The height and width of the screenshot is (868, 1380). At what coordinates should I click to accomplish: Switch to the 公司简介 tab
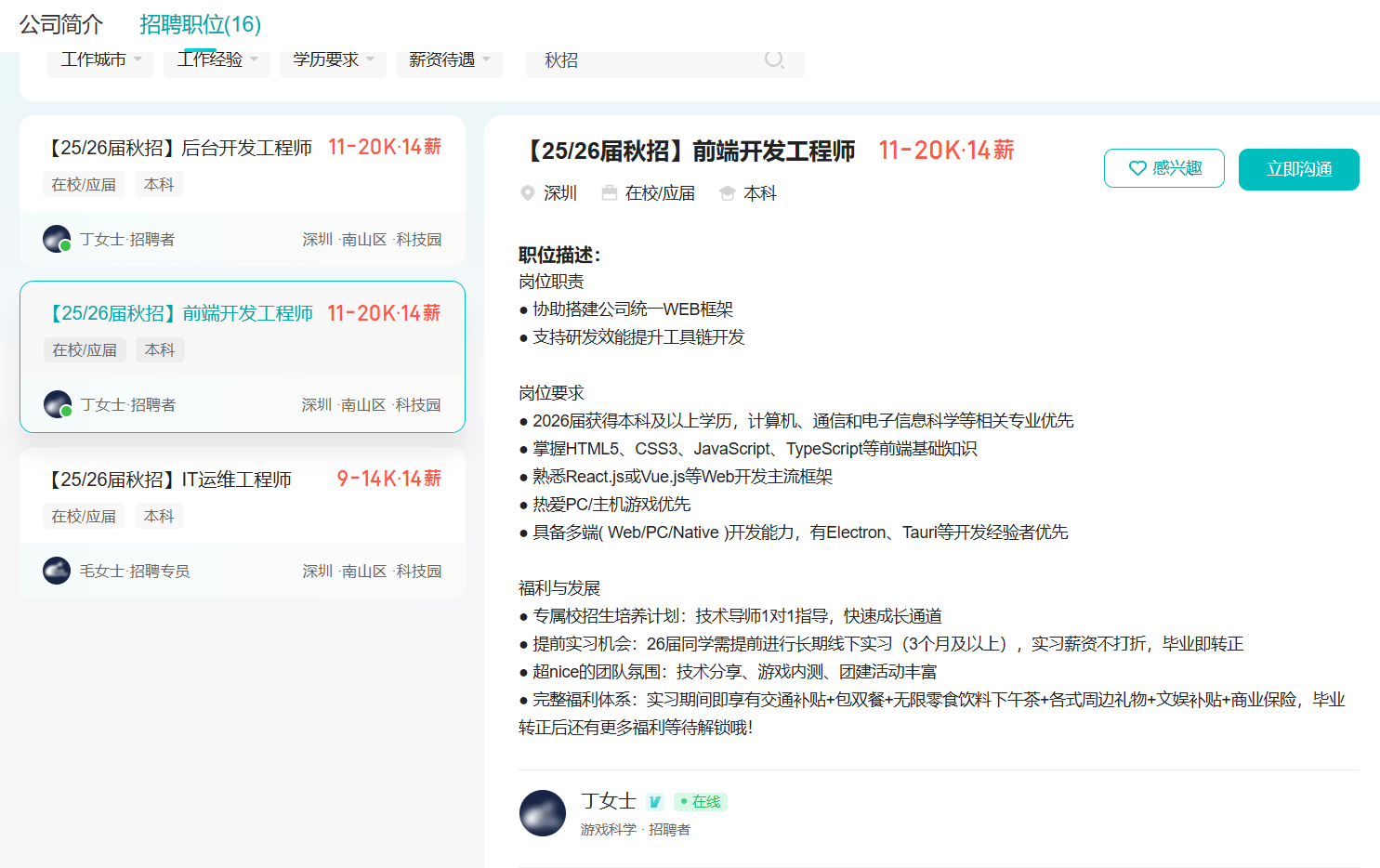coord(61,24)
